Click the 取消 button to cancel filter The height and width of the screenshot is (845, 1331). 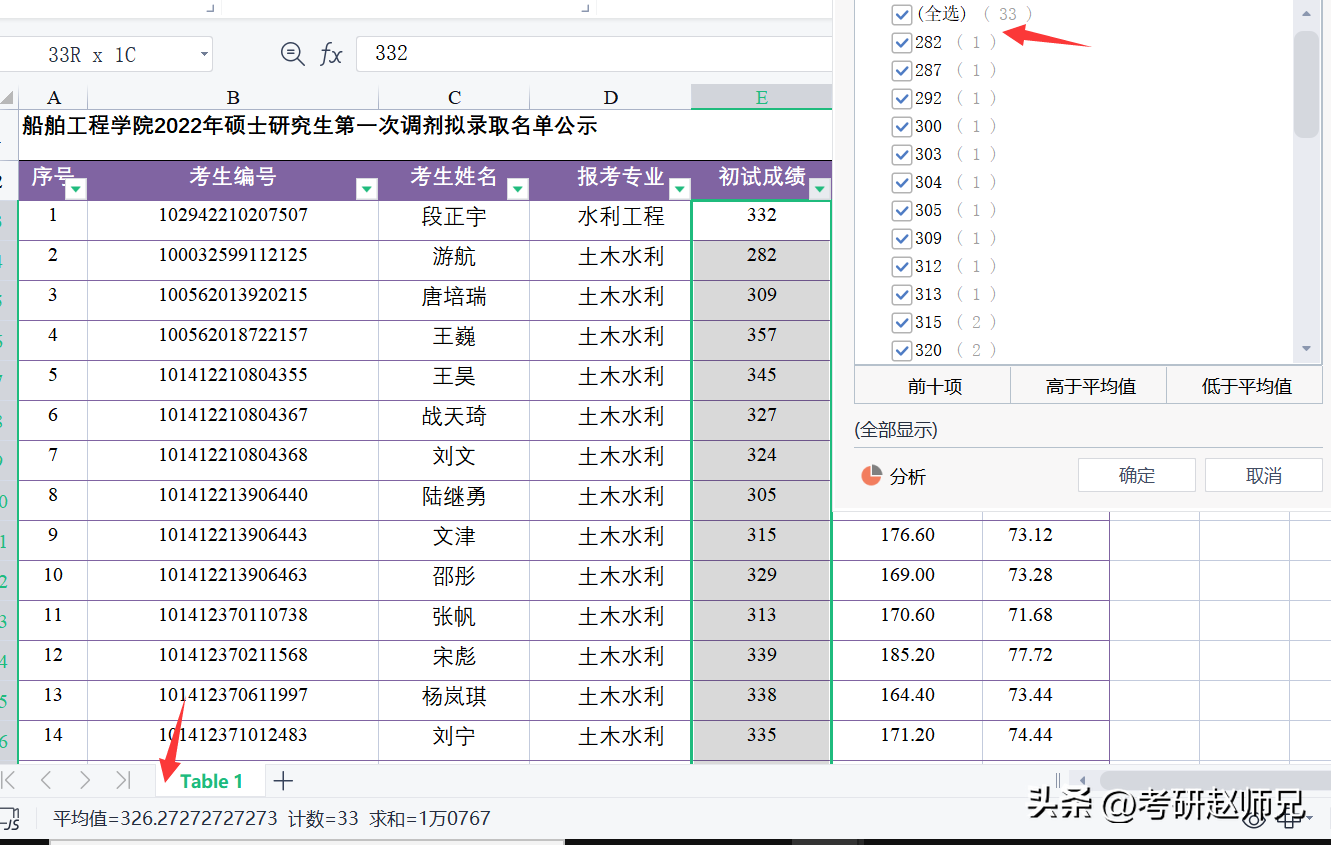pos(1263,476)
